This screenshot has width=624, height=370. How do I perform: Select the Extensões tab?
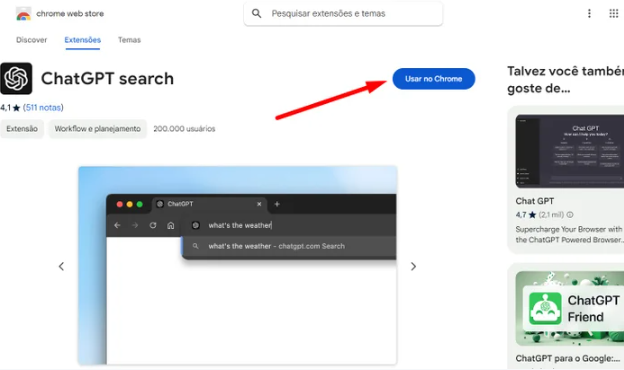coord(82,40)
